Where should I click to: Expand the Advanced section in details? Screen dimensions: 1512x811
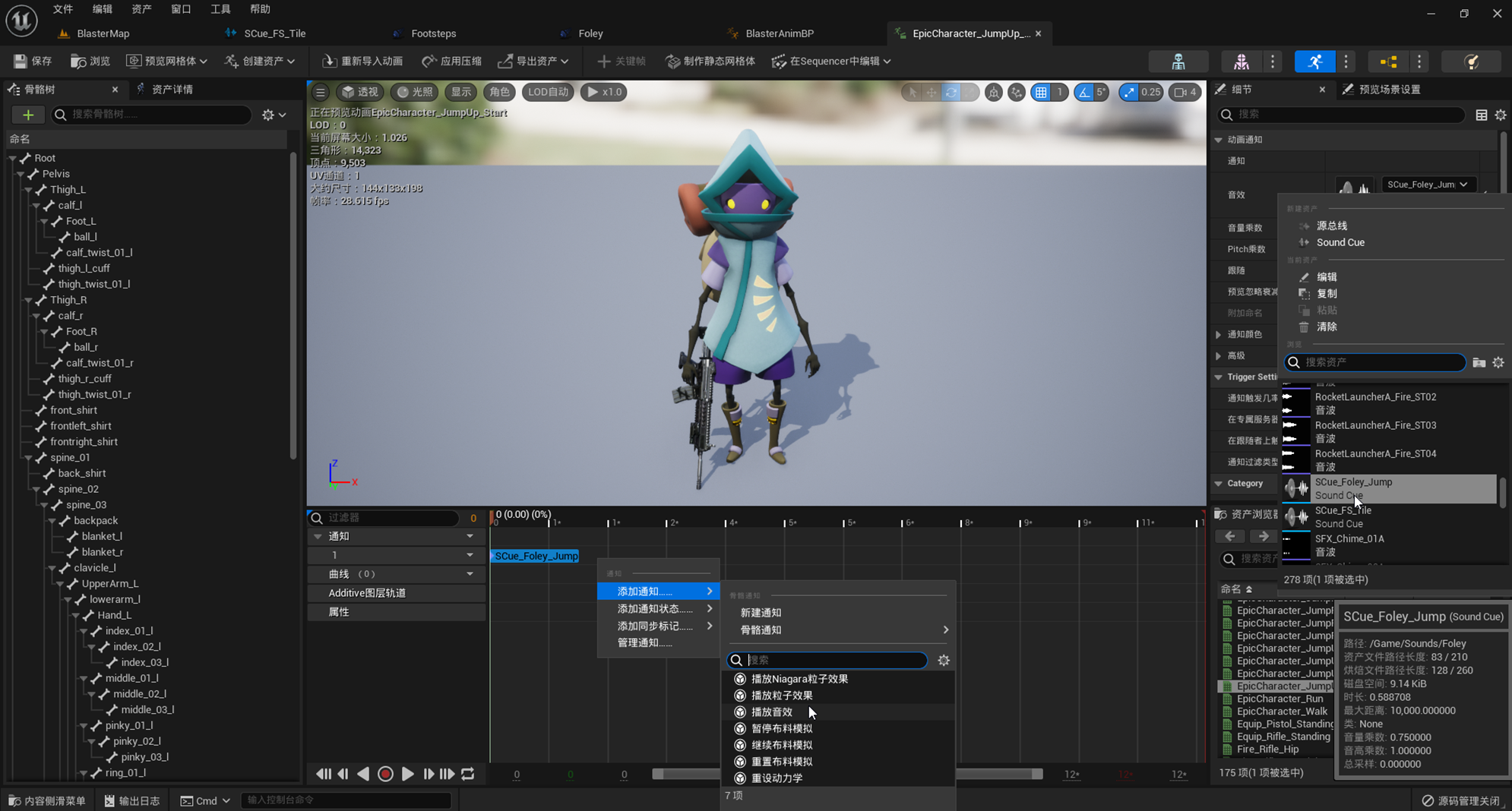click(x=1218, y=355)
